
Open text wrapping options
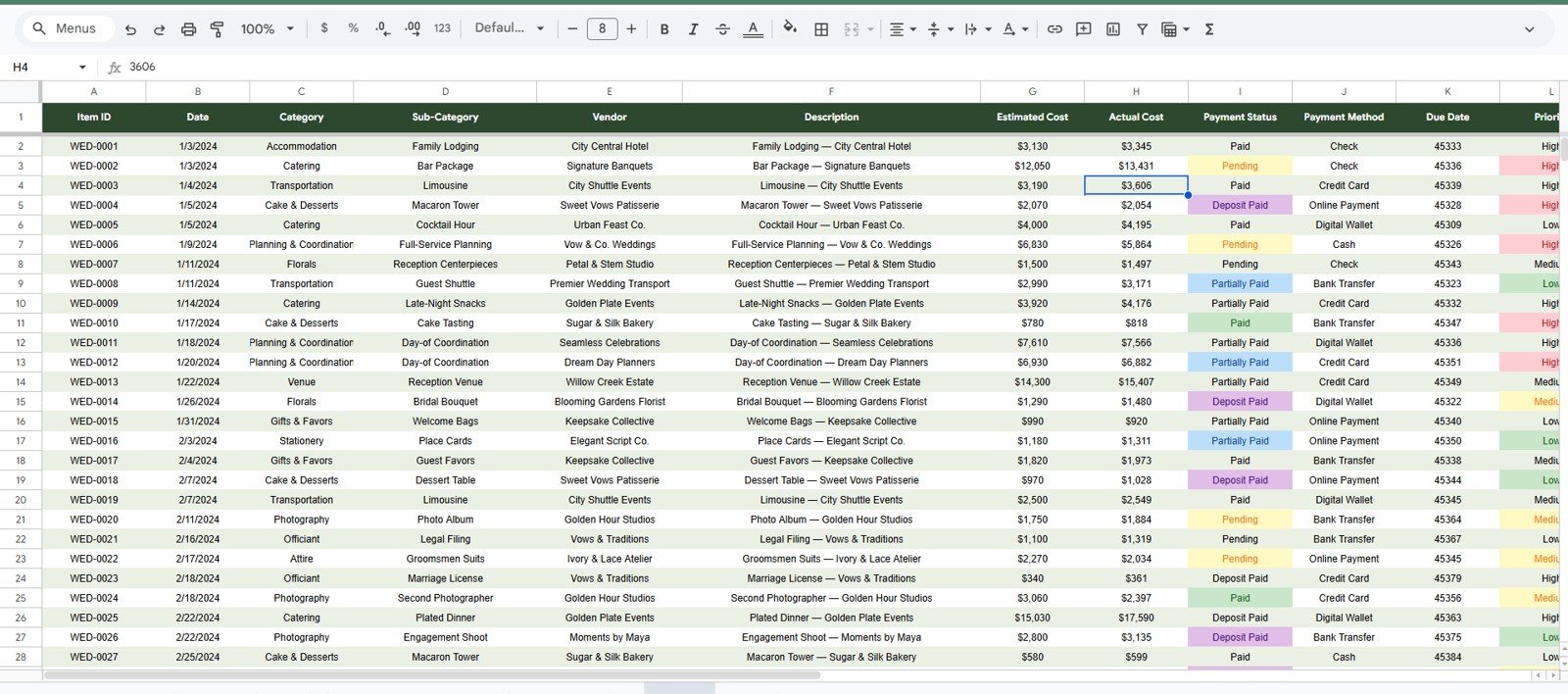click(x=977, y=29)
